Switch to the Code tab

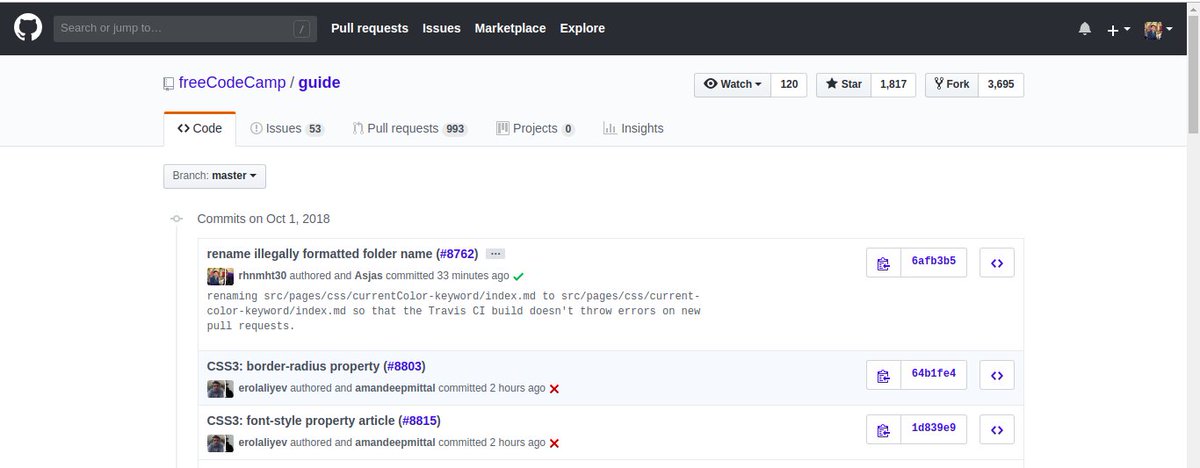(x=200, y=129)
